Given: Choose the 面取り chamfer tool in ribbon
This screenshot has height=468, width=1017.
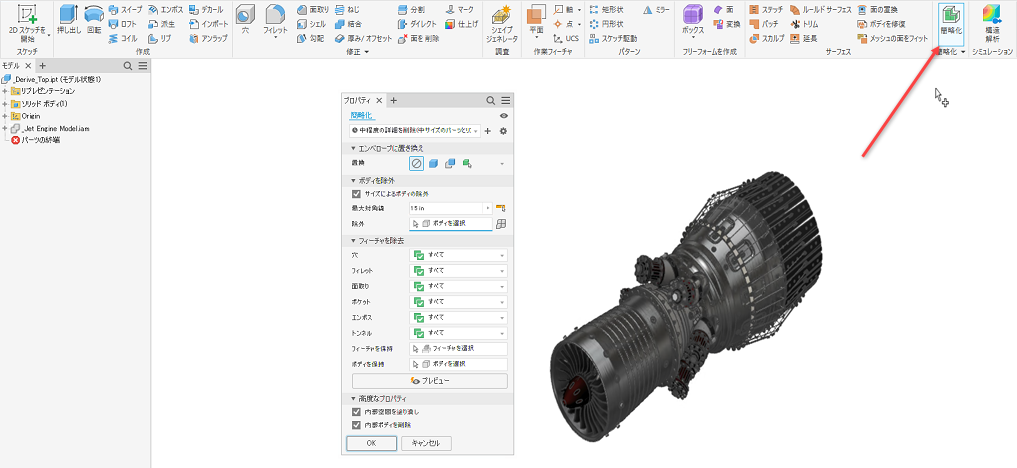Looking at the screenshot, I should [x=314, y=10].
